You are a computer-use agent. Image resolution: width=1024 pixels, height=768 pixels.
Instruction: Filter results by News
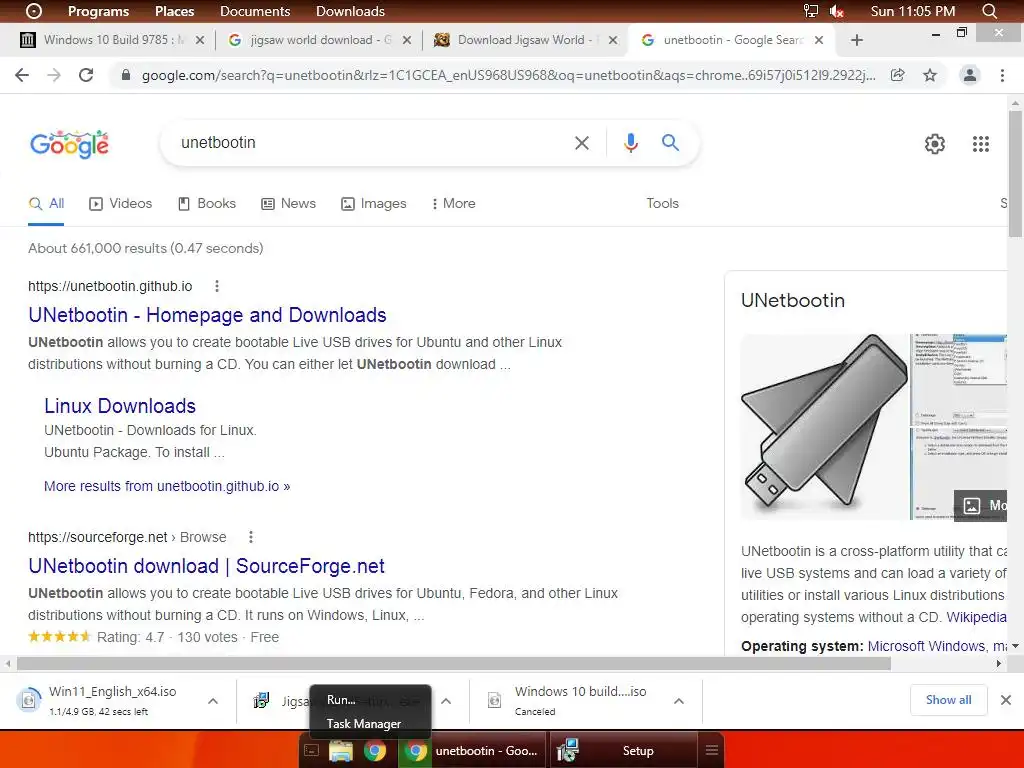click(288, 204)
